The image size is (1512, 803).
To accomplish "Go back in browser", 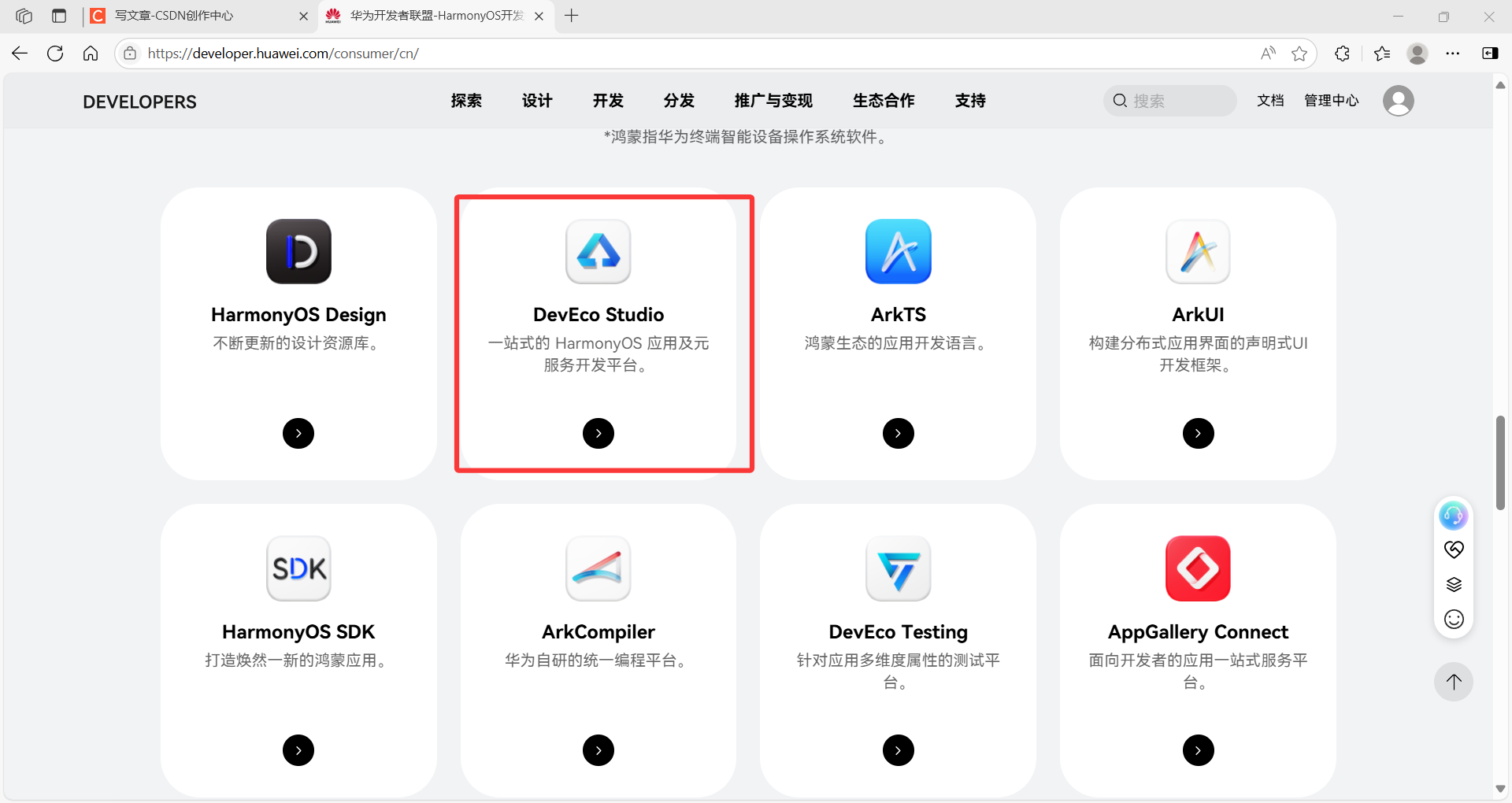I will [20, 54].
